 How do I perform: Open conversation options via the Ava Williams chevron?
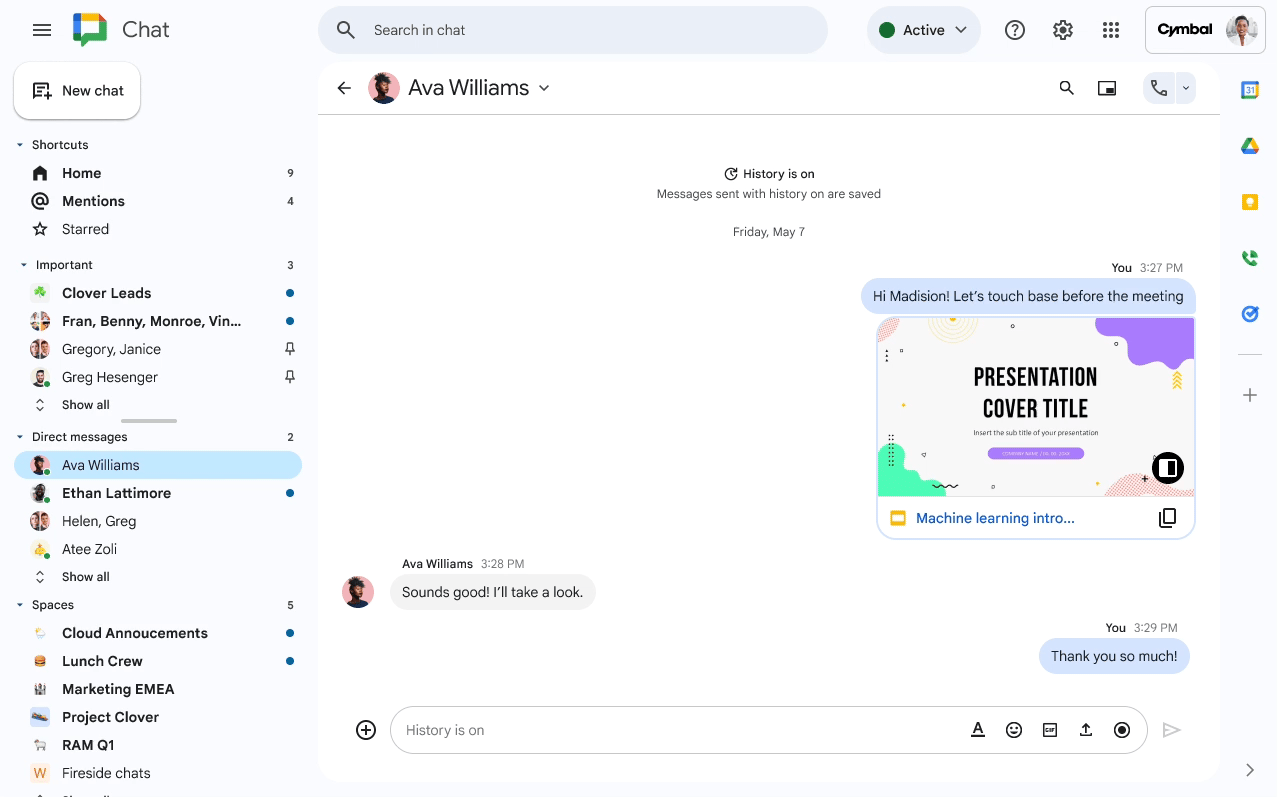(x=543, y=88)
